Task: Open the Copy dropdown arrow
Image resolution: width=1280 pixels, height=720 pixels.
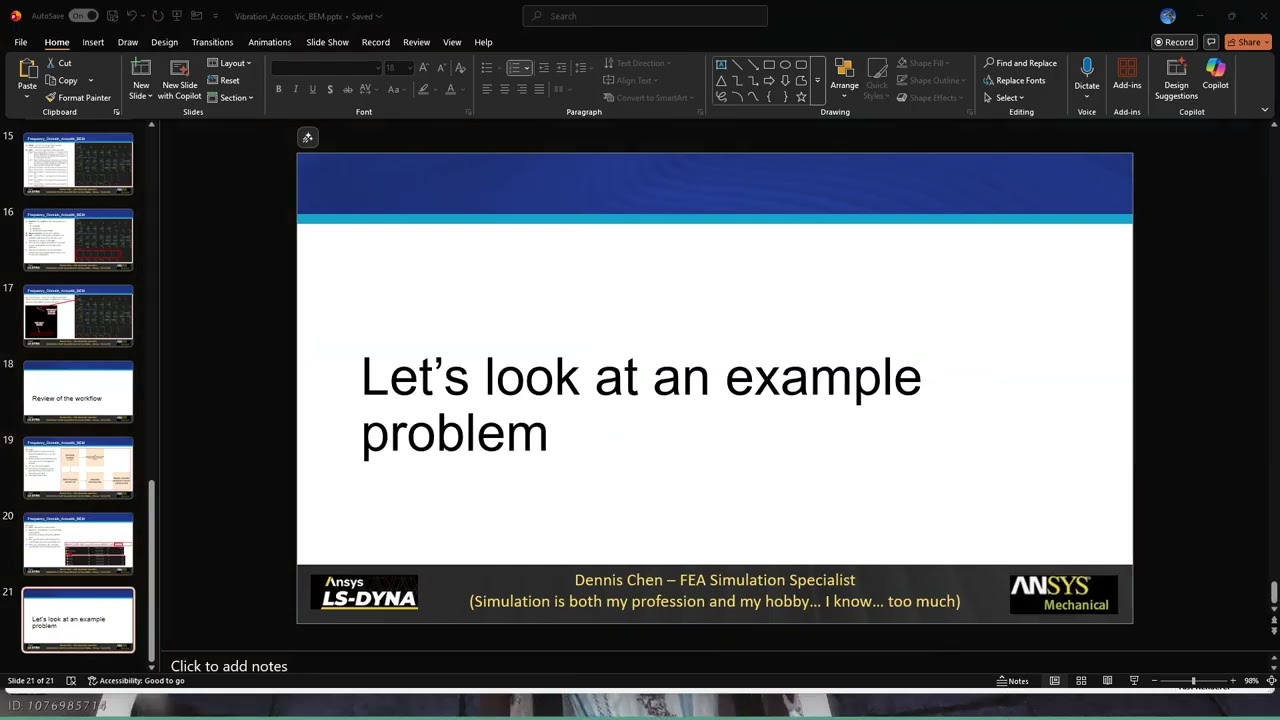Action: click(x=90, y=80)
